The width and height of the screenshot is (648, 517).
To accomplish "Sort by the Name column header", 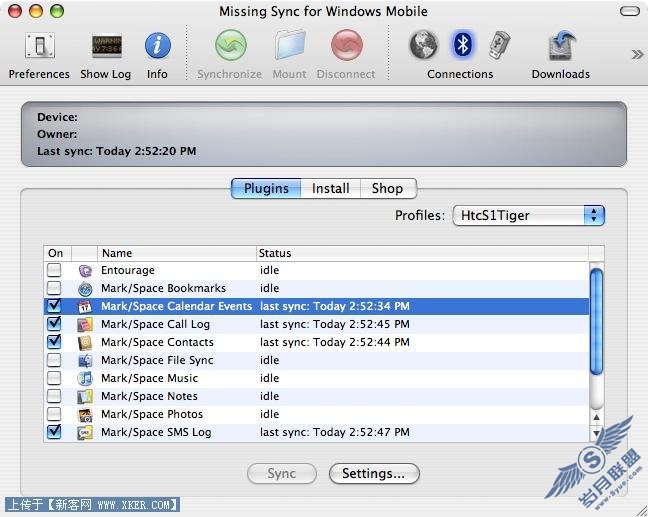I will pos(177,253).
